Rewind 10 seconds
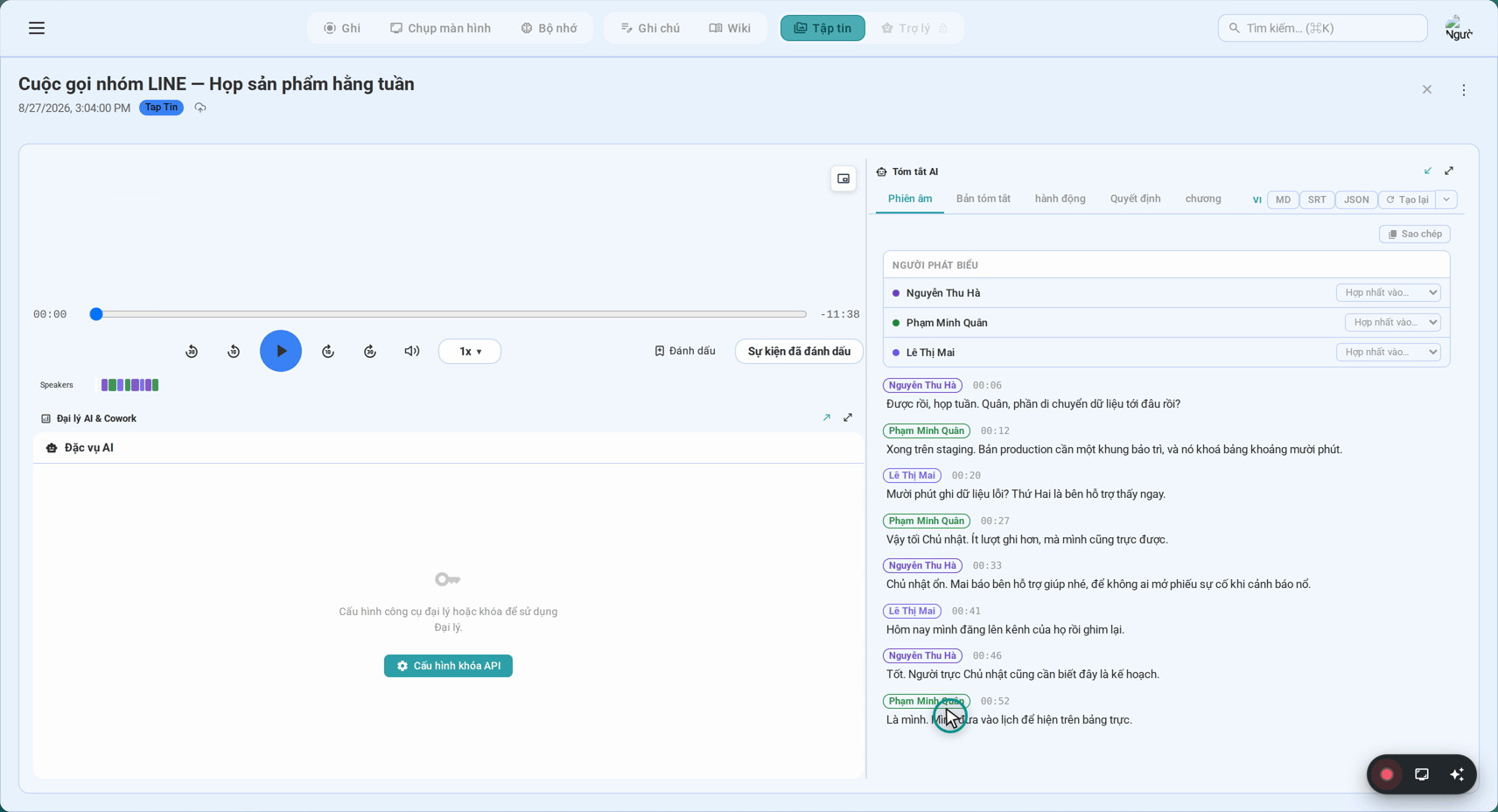Image resolution: width=1498 pixels, height=812 pixels. [234, 351]
